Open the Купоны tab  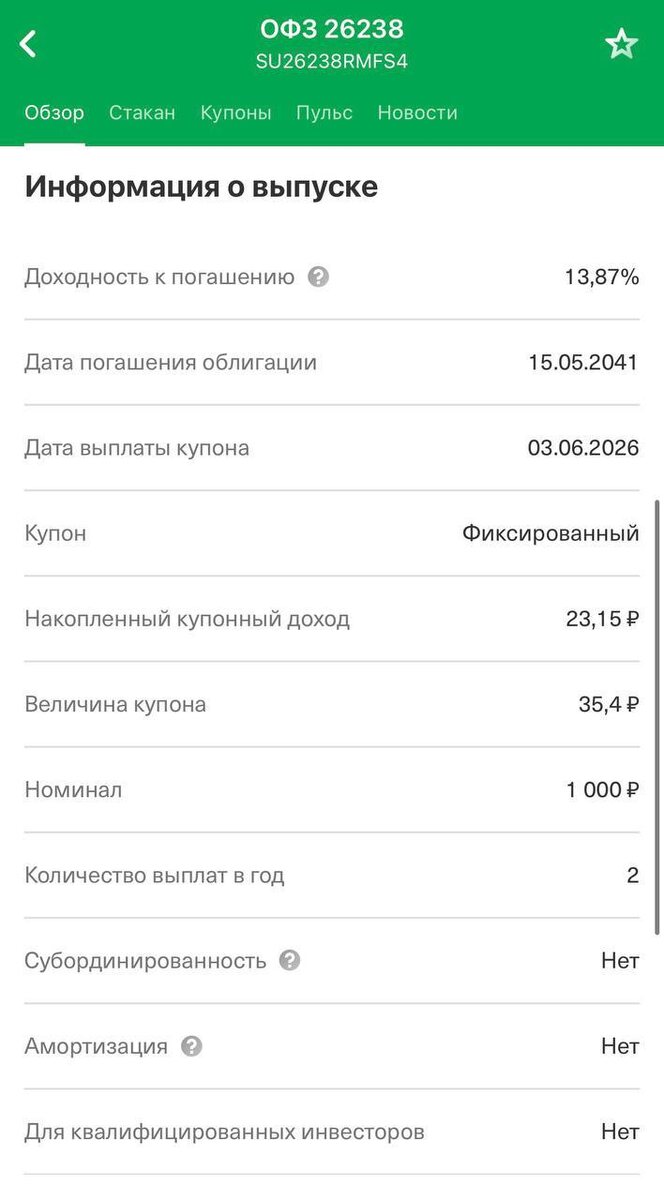[236, 112]
